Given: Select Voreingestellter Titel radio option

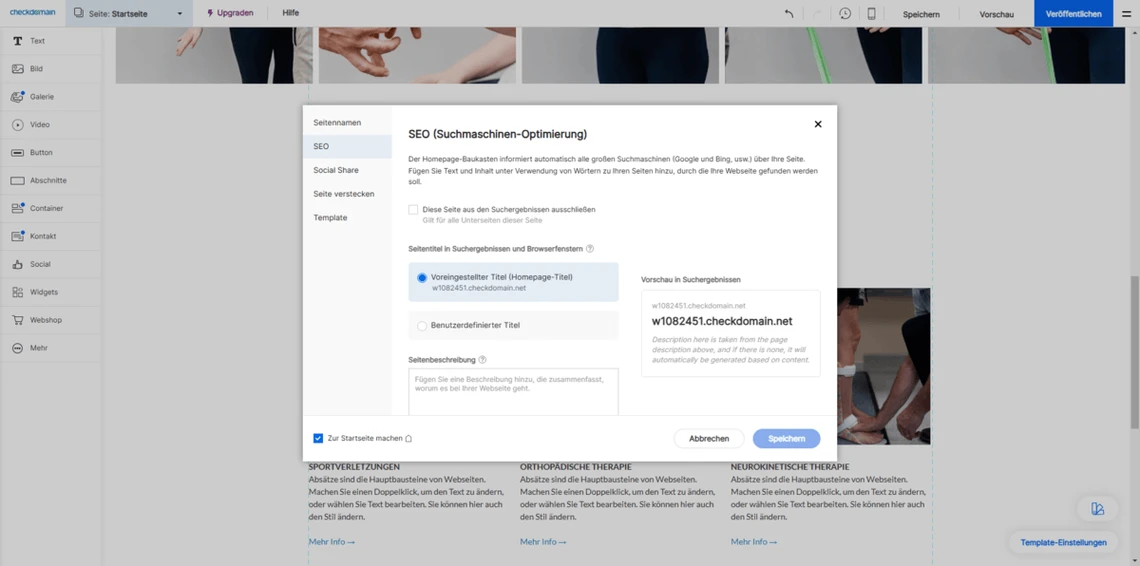Looking at the screenshot, I should coord(422,278).
